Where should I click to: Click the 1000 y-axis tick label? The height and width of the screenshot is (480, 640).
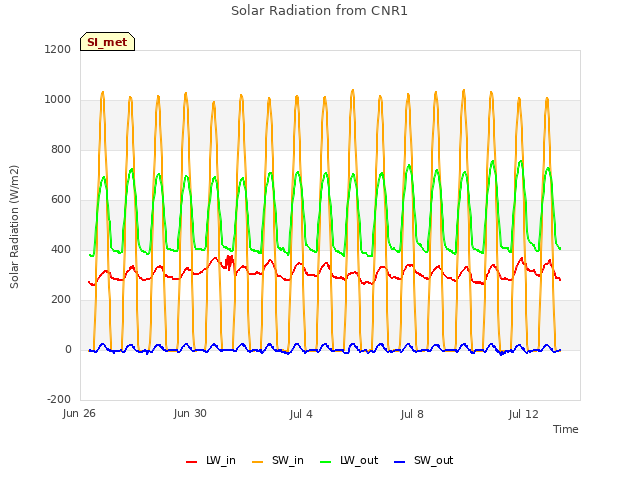pyautogui.click(x=58, y=100)
